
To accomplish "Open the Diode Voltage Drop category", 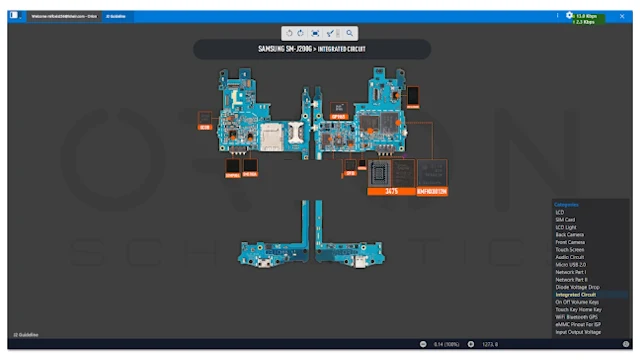I will pos(577,287).
